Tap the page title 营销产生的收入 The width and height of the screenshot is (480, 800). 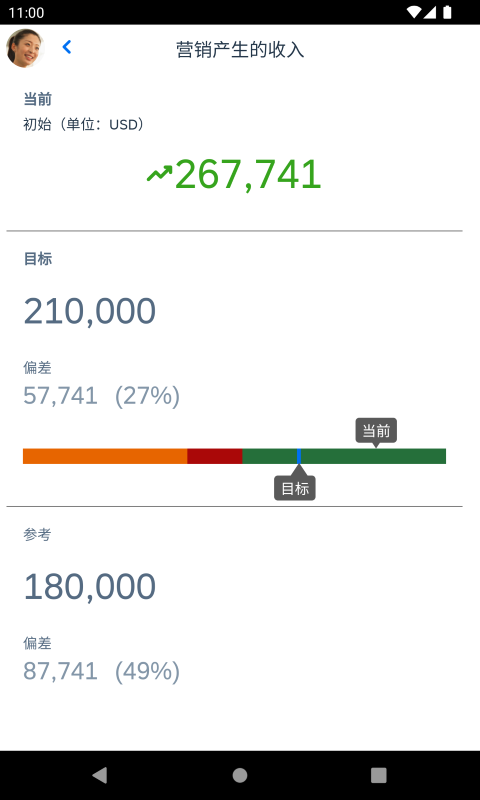(x=240, y=50)
